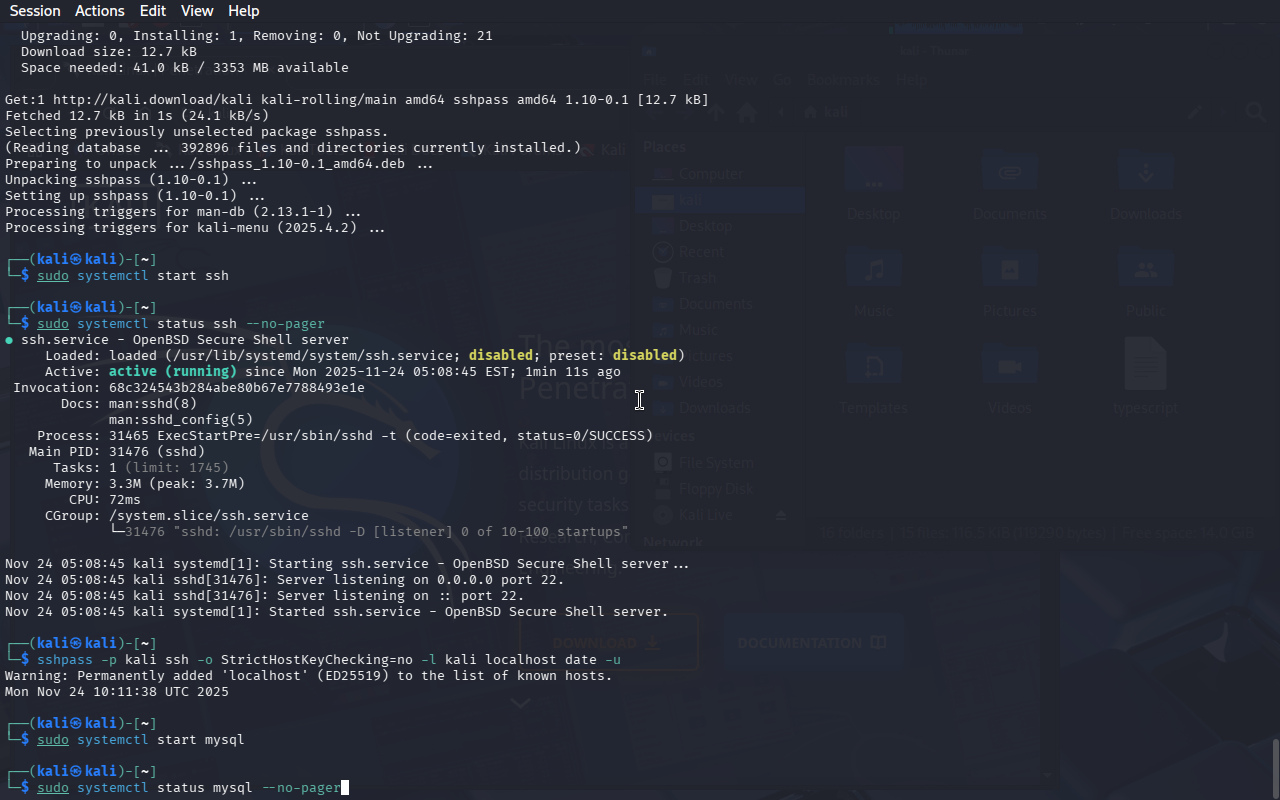Click the green 'active (running)' status text

tap(172, 372)
